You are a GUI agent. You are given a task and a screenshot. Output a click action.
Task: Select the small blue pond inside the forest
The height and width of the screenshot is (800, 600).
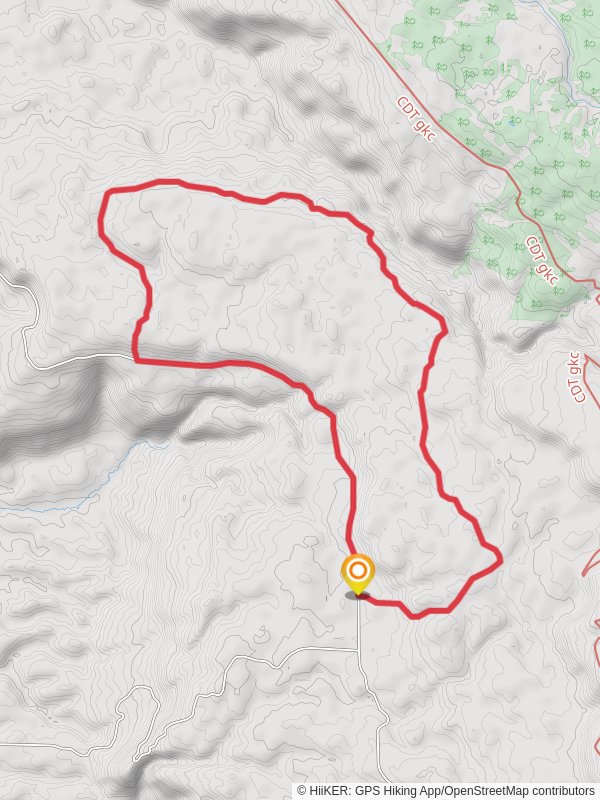(x=512, y=123)
